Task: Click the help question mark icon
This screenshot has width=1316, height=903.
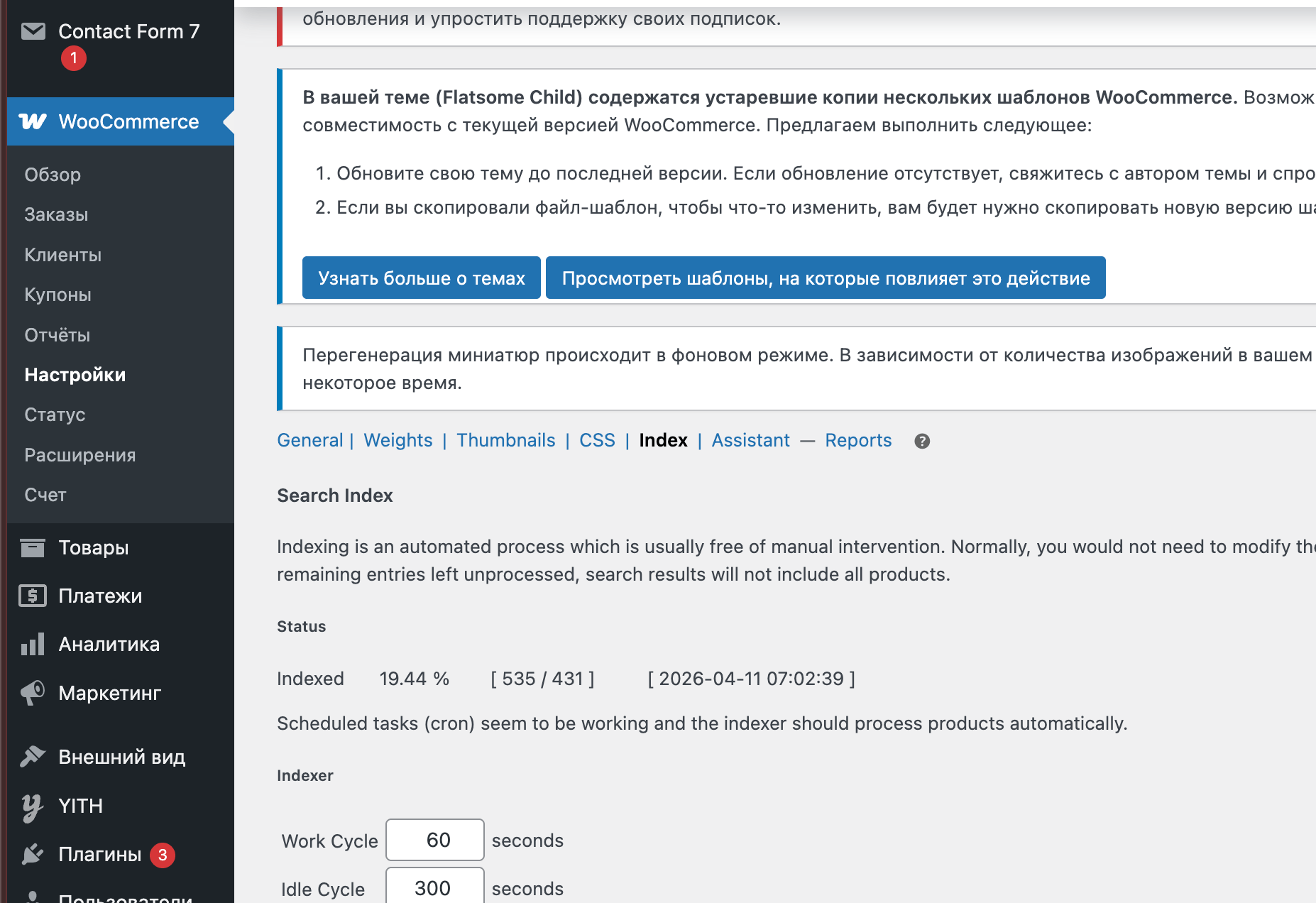Action: [922, 441]
